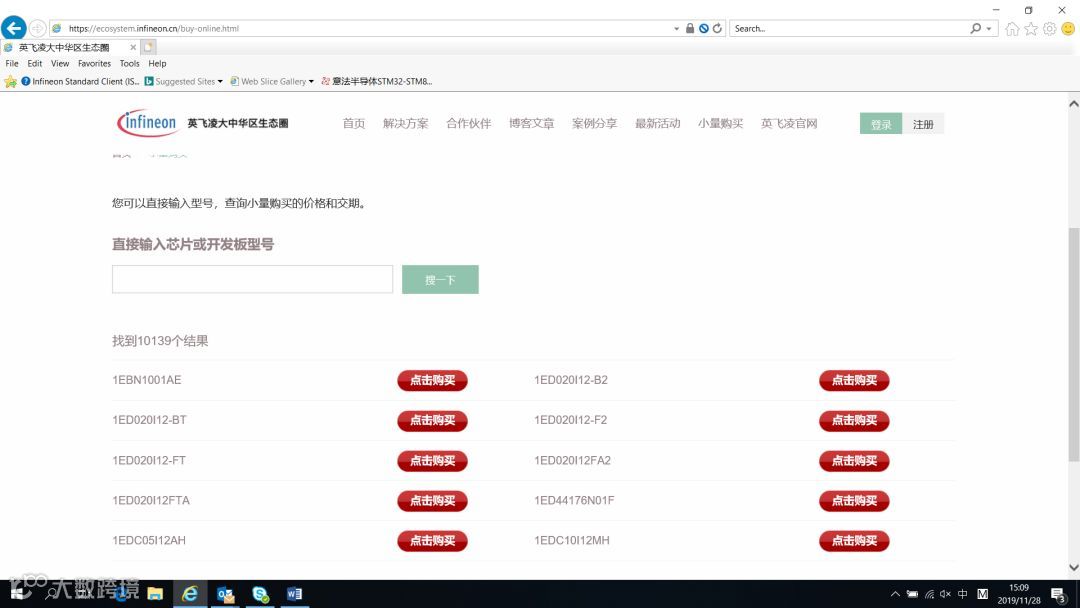Click the 中 input method indicator
Viewport: 1080px width, 608px height.
coord(962,594)
